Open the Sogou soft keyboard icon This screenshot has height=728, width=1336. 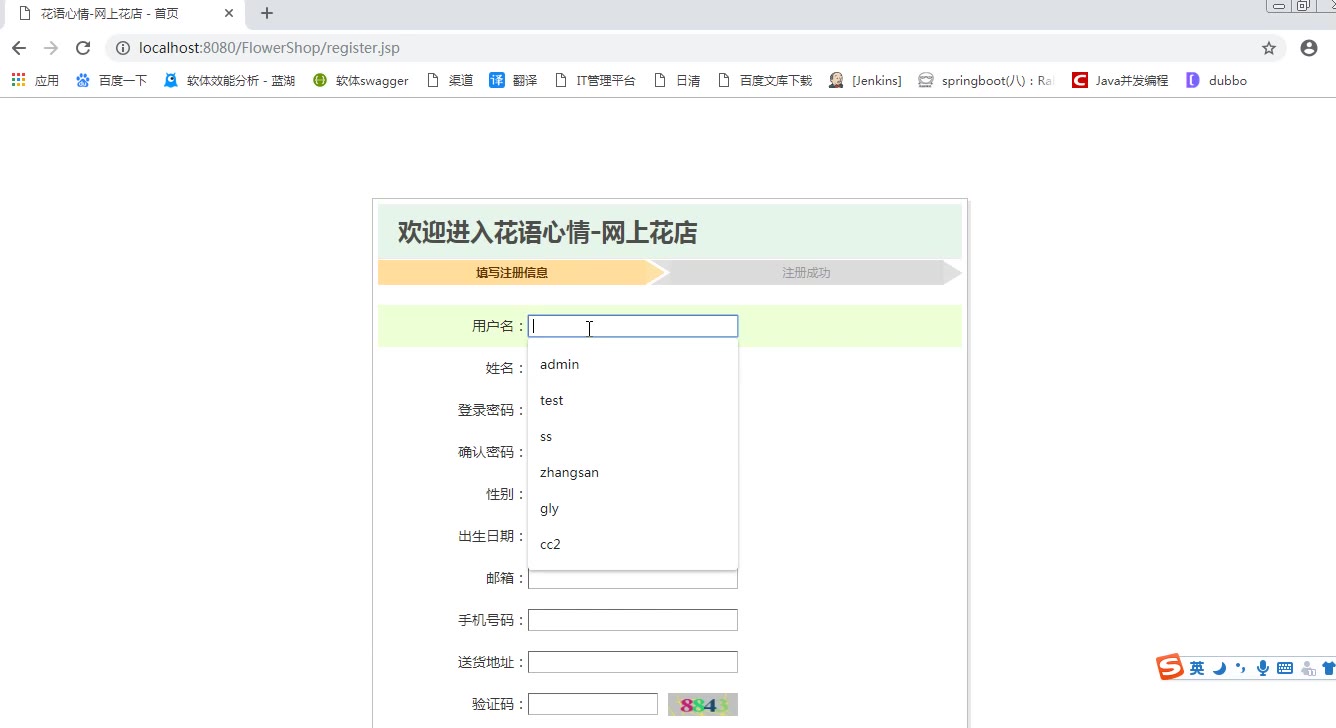tap(1285, 668)
